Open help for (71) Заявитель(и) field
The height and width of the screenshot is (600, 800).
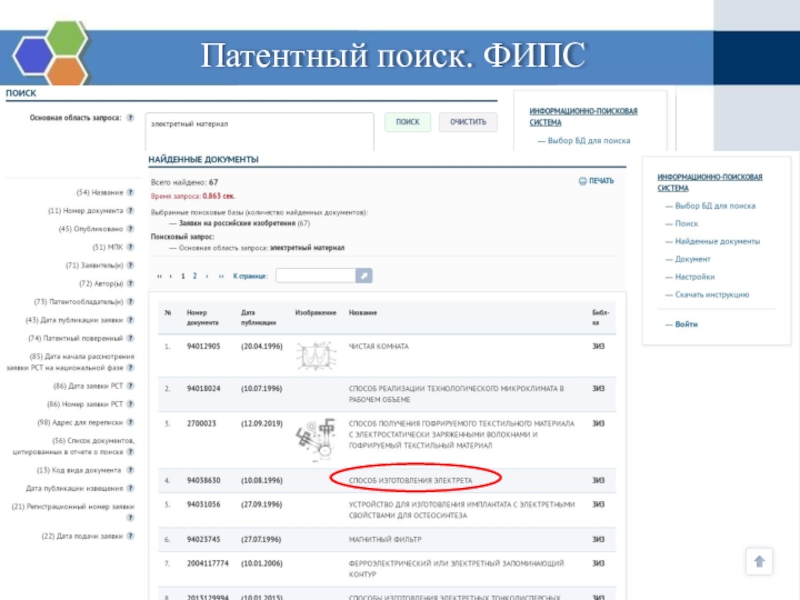130,265
